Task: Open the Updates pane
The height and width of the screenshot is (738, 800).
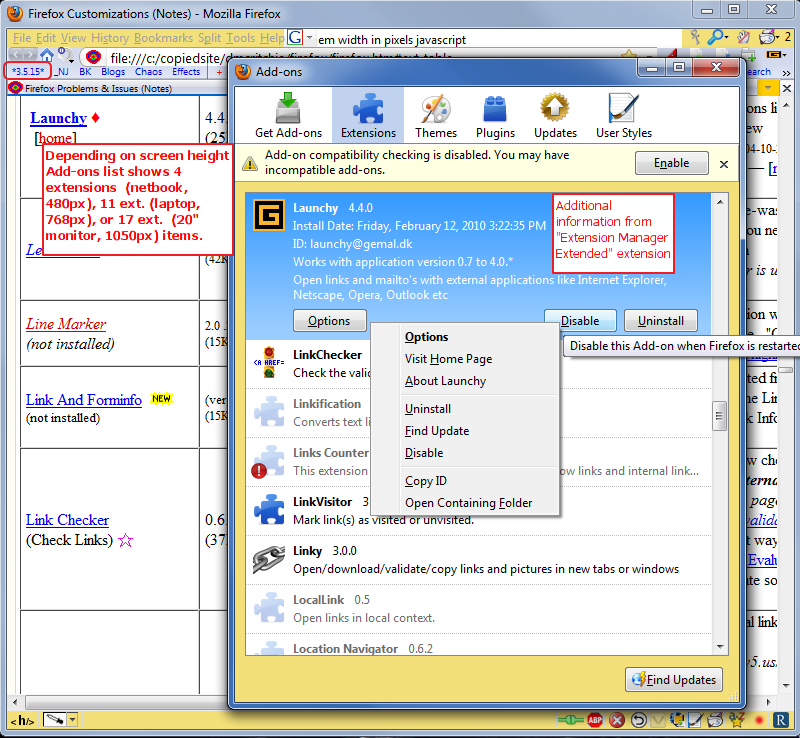Action: tap(555, 116)
